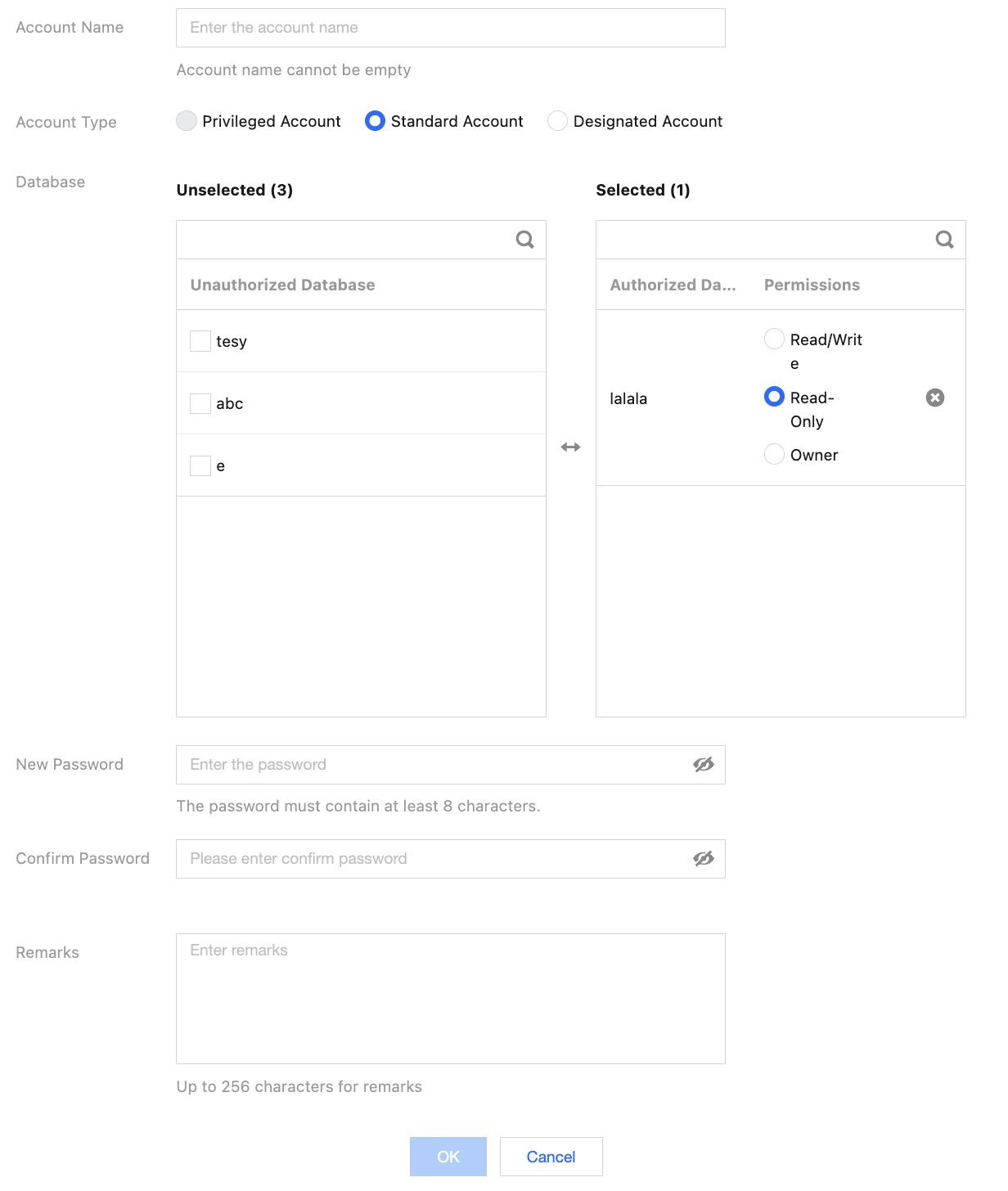Focus the Account Name input field
Screen dimensions: 1008x1191
(450, 28)
